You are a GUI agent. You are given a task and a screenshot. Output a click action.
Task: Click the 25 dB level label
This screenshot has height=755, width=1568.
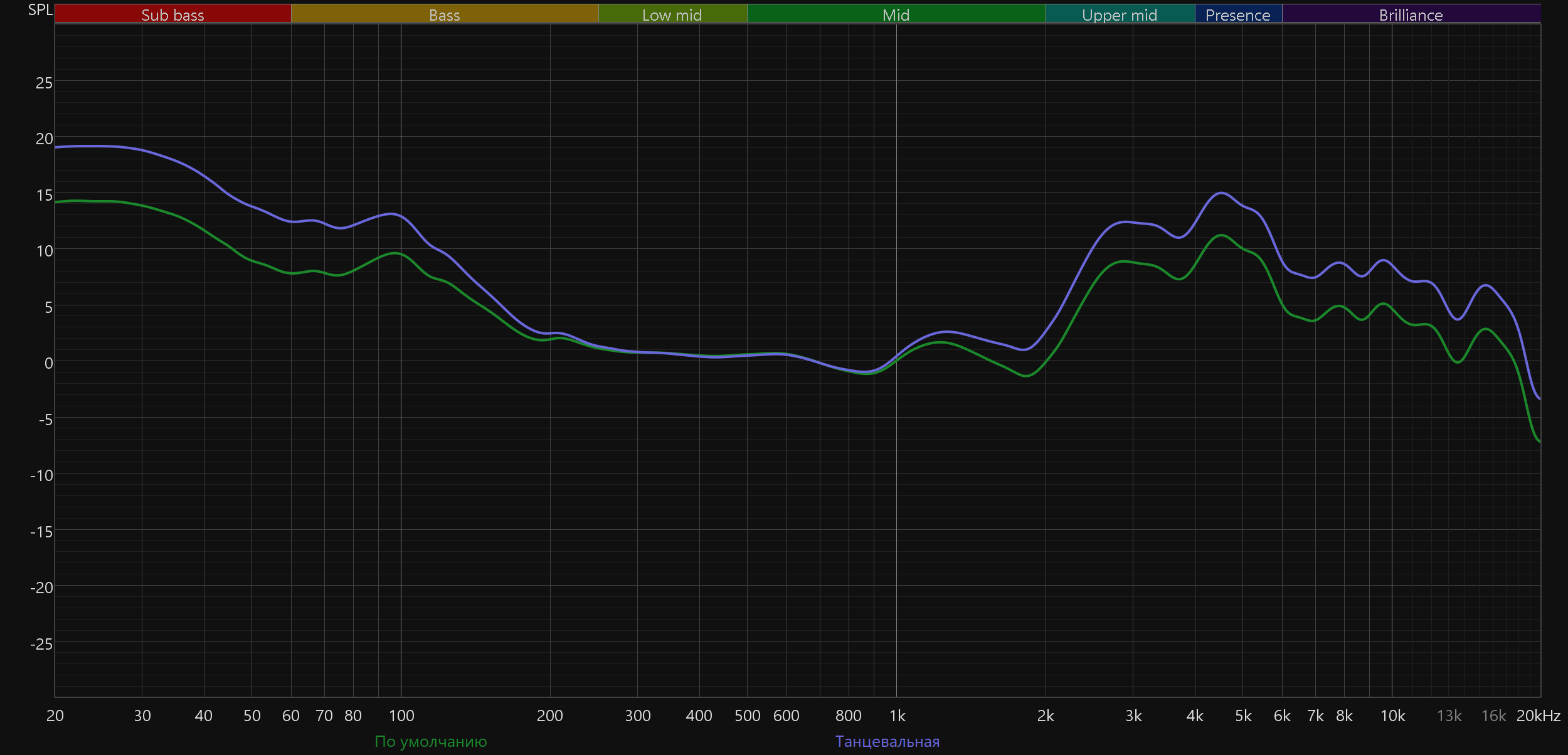44,83
